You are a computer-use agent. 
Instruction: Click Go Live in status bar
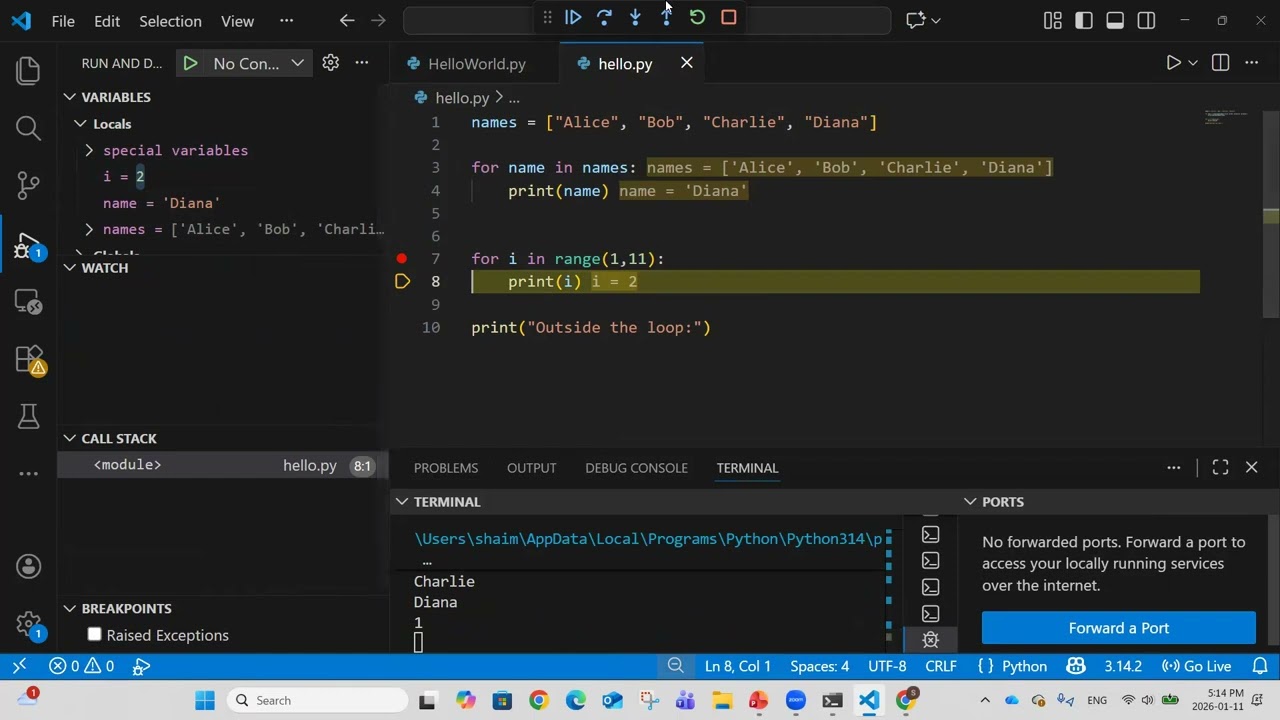coord(1196,666)
